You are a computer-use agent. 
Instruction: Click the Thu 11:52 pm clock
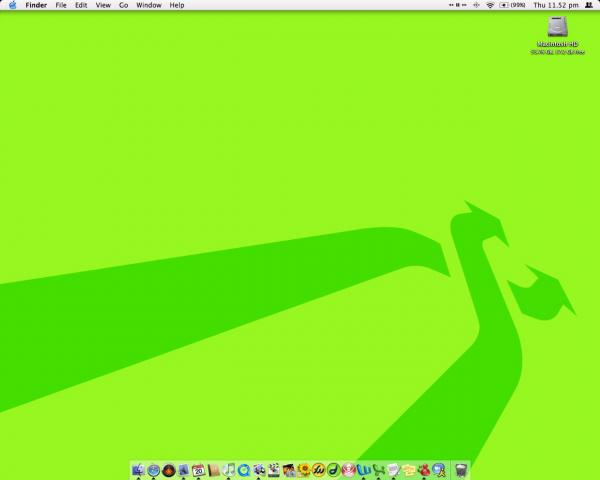tap(556, 5)
